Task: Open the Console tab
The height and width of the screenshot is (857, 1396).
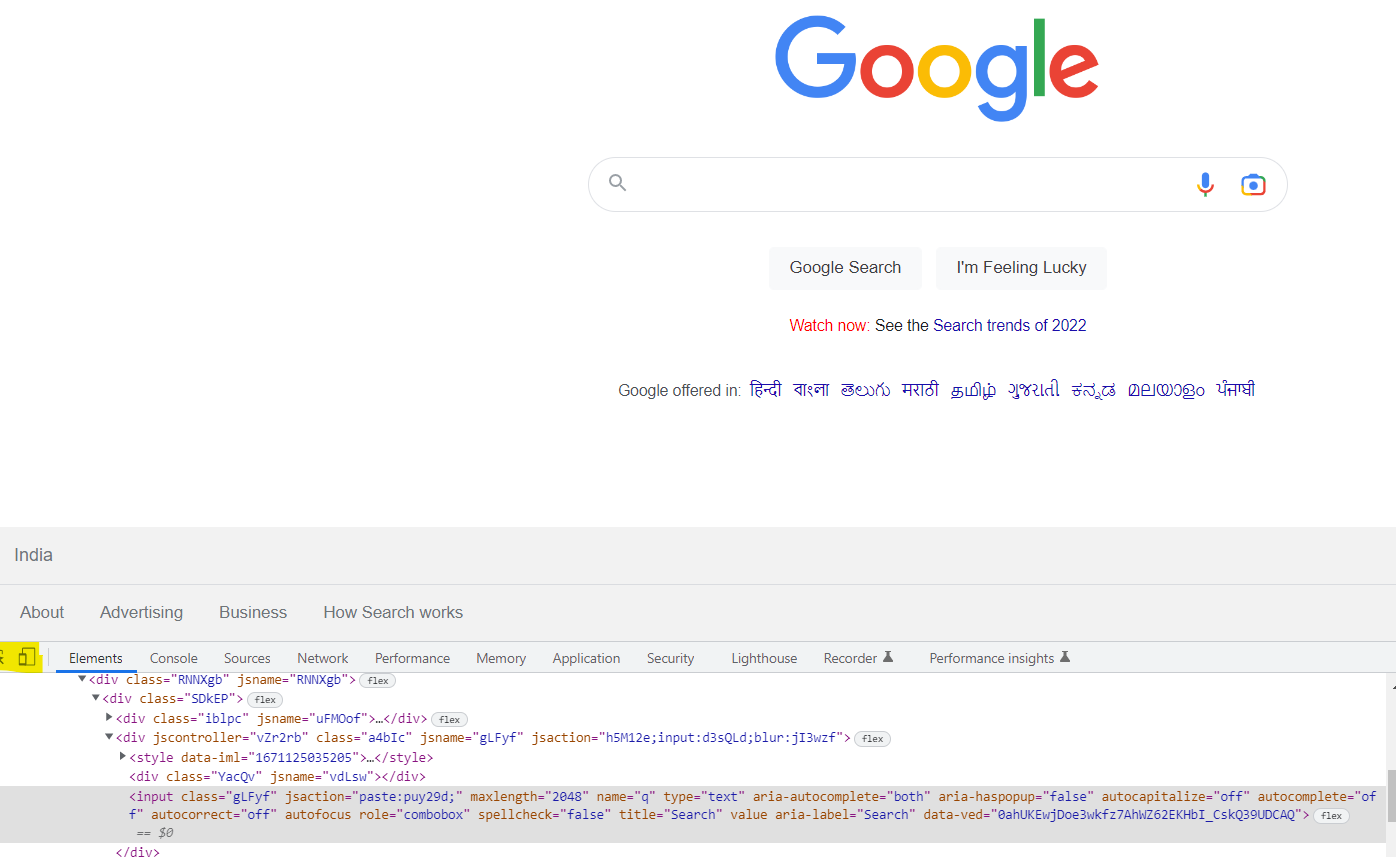Action: pos(174,658)
